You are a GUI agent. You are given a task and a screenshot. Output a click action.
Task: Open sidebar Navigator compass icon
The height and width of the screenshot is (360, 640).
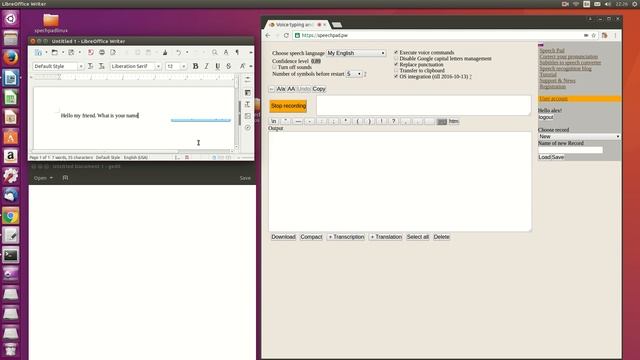pyautogui.click(x=247, y=128)
